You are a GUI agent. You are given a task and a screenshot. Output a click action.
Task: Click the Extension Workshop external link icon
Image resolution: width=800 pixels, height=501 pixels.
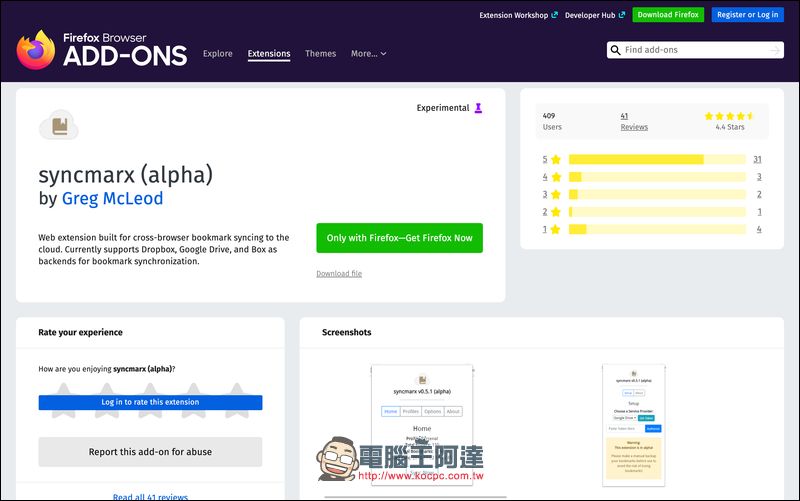point(553,15)
